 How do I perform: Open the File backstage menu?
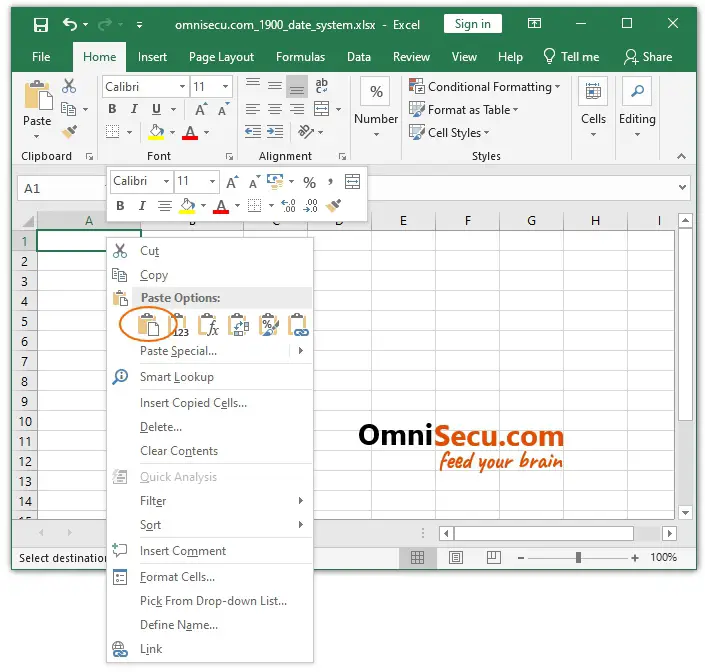click(41, 57)
